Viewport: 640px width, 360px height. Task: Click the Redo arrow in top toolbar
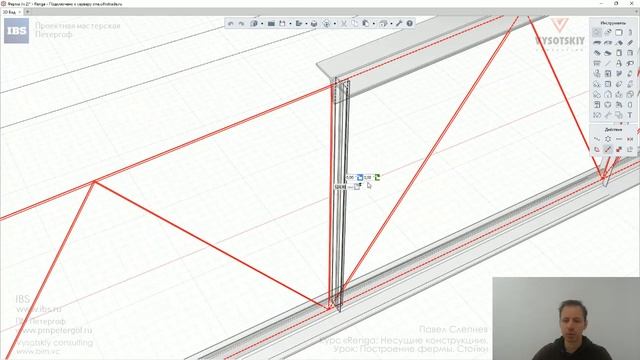241,24
